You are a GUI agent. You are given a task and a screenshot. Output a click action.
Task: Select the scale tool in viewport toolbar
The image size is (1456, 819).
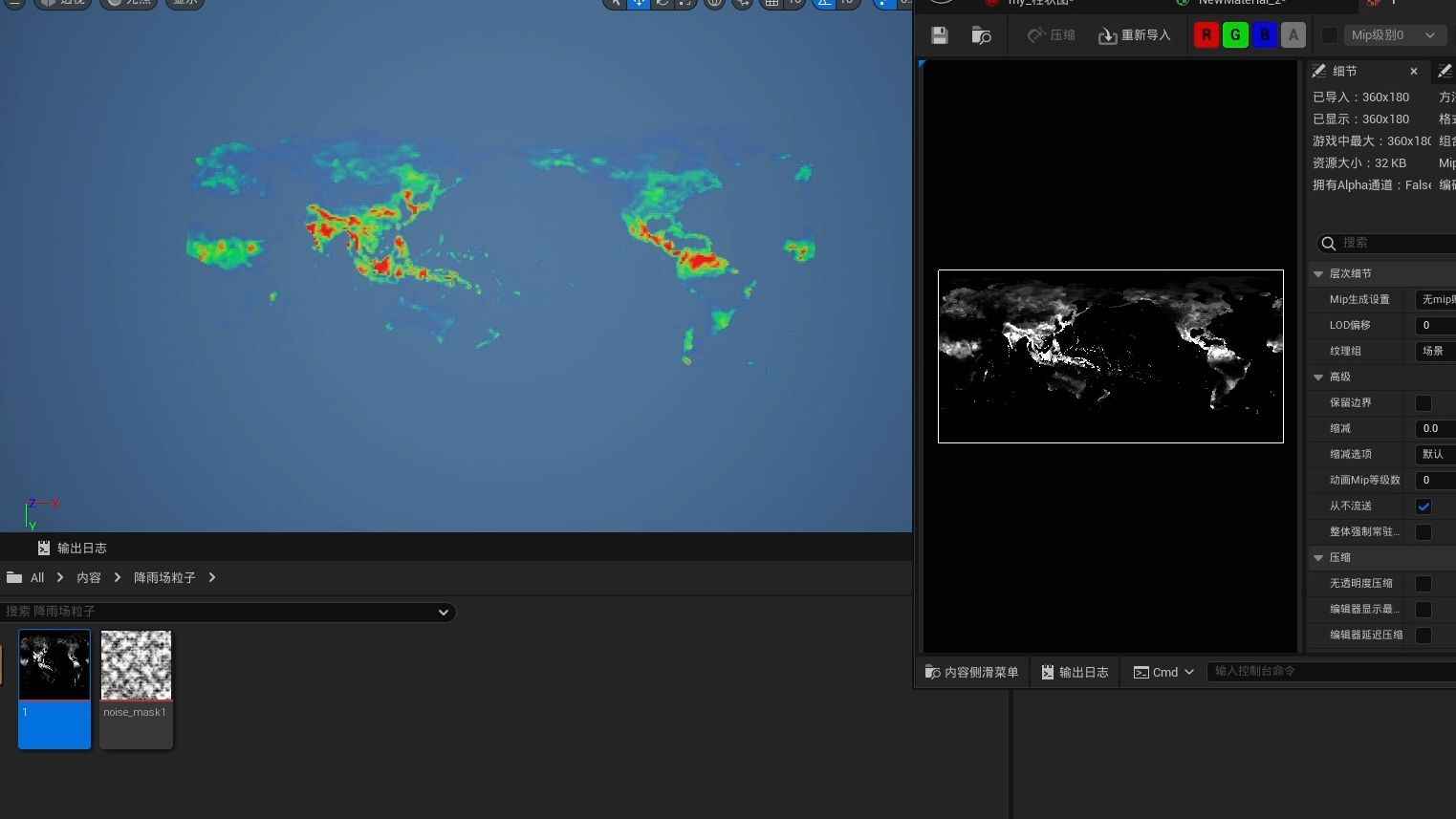coord(685,3)
